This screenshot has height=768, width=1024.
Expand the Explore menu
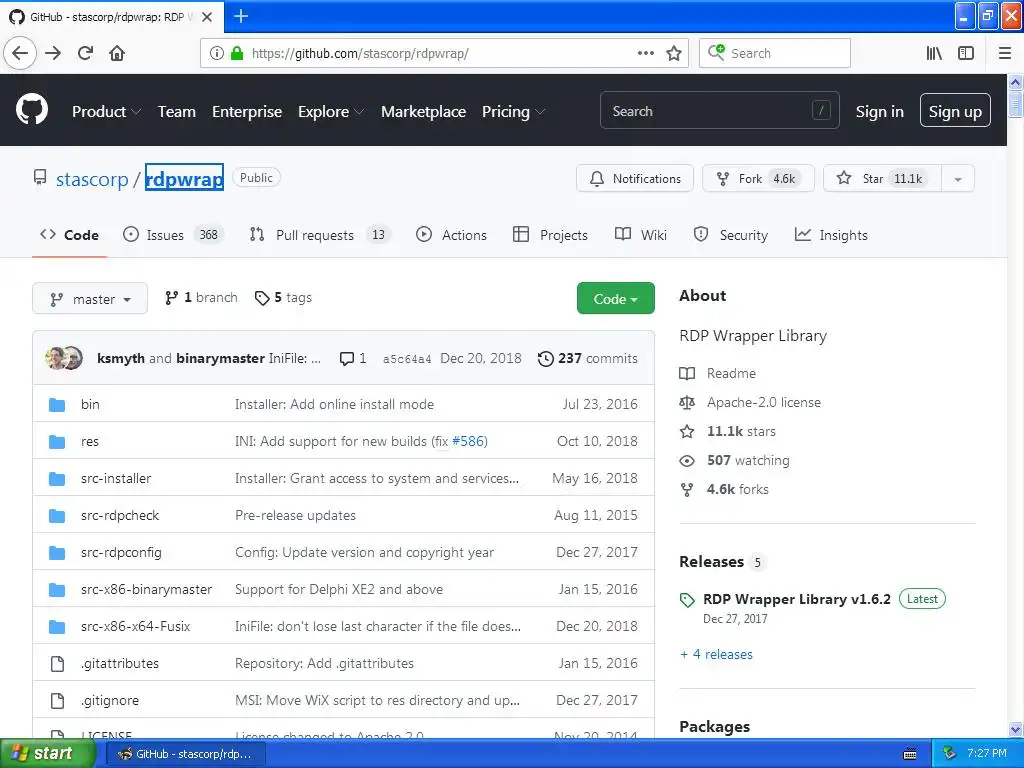pos(330,112)
